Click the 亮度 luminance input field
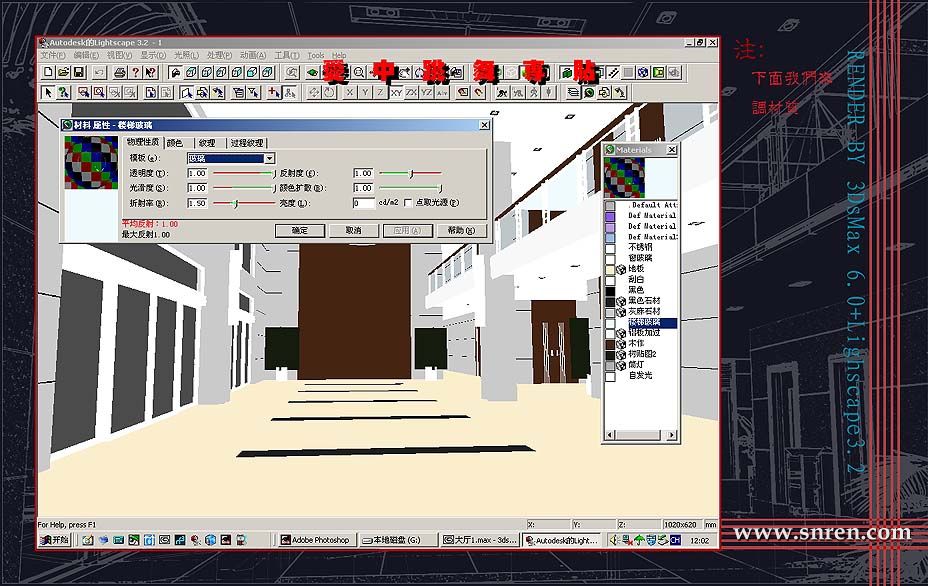 coord(363,203)
